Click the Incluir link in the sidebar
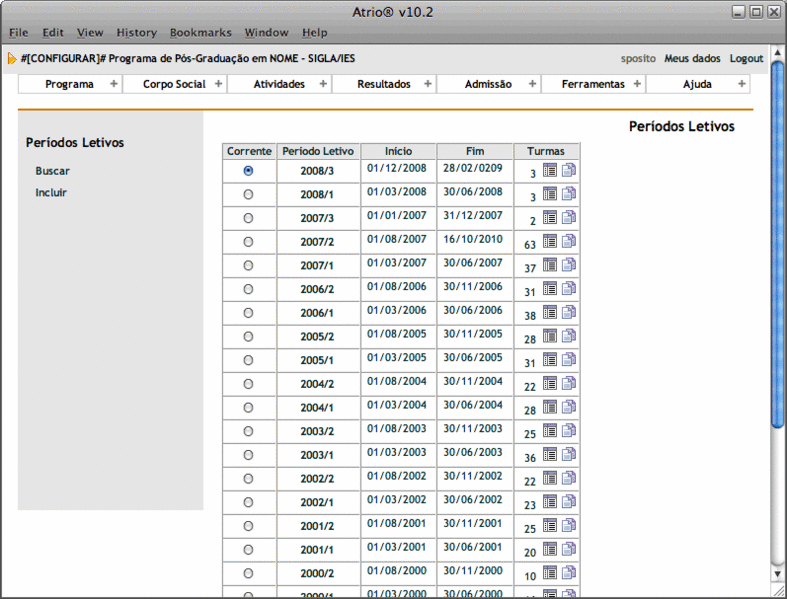The image size is (787, 599). [51, 192]
